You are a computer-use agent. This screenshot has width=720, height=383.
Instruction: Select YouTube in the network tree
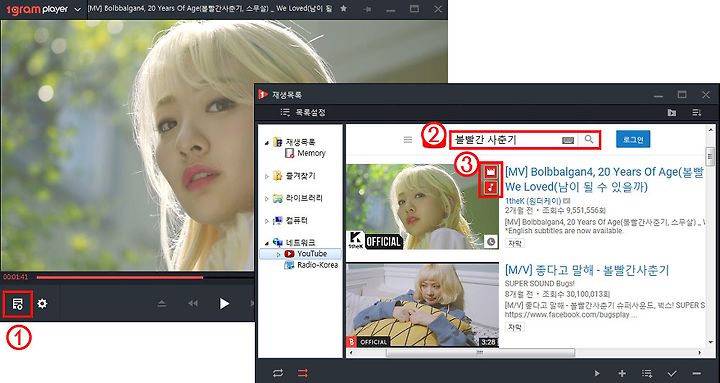306,254
